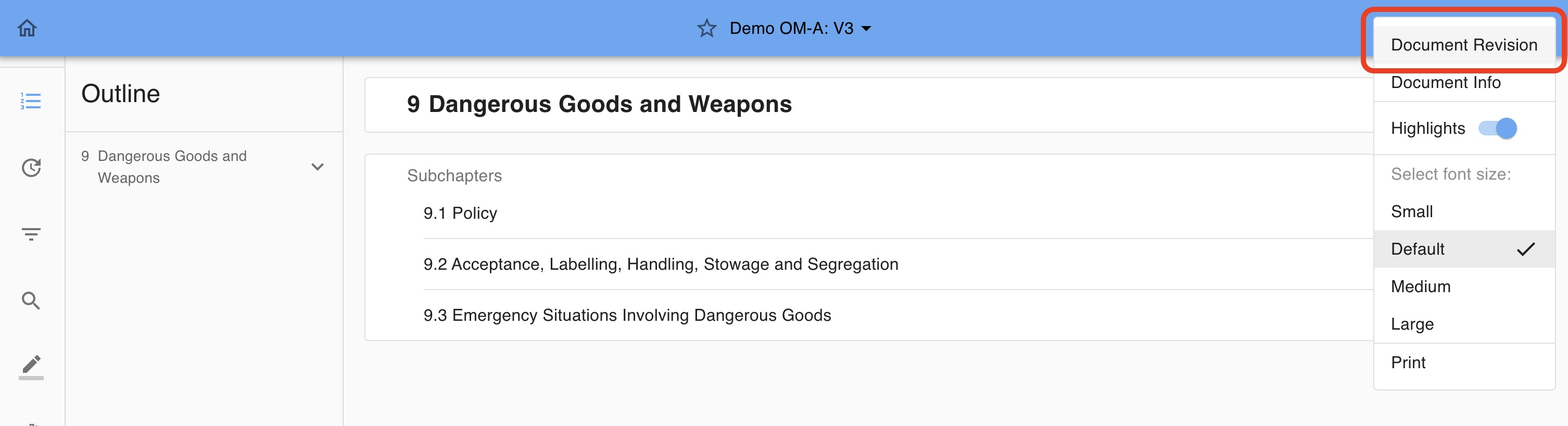
Task: Select the highlighter pencil icon in sidebar
Action: click(x=31, y=366)
